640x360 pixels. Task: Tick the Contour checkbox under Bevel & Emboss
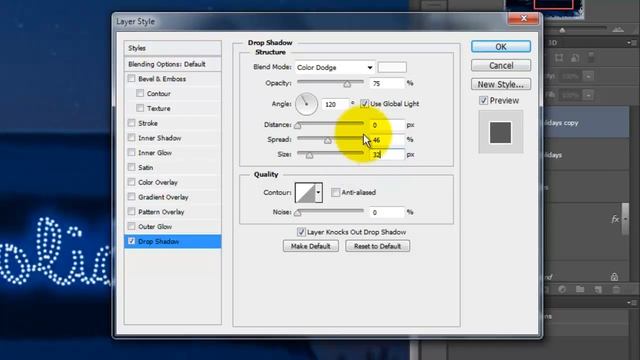(x=140, y=93)
